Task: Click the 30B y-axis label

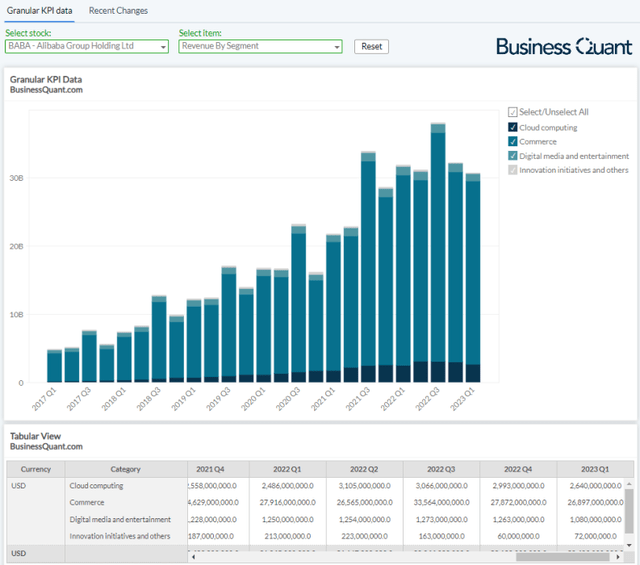Action: pyautogui.click(x=16, y=178)
